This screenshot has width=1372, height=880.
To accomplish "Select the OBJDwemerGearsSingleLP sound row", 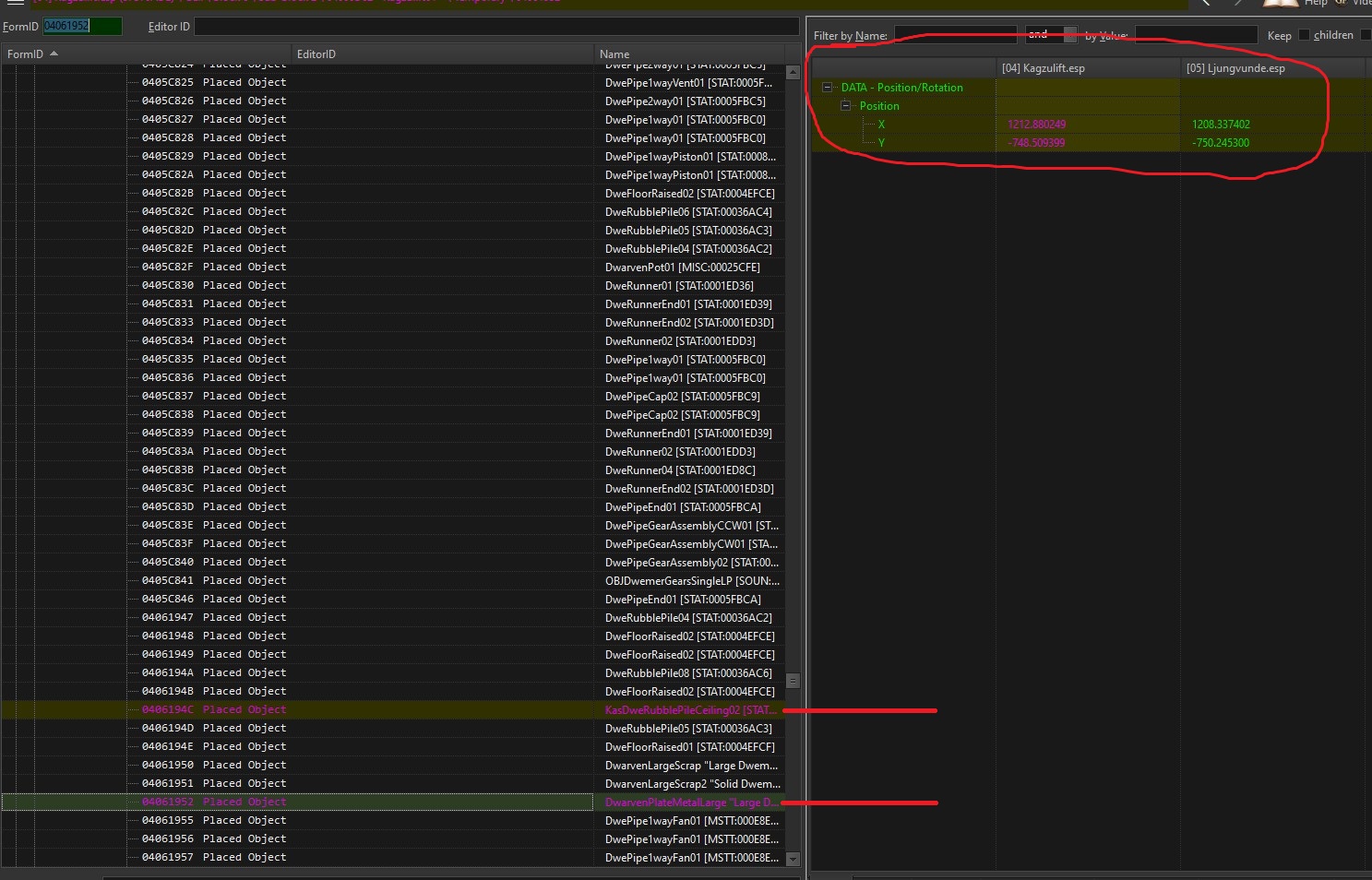I will coord(394,580).
